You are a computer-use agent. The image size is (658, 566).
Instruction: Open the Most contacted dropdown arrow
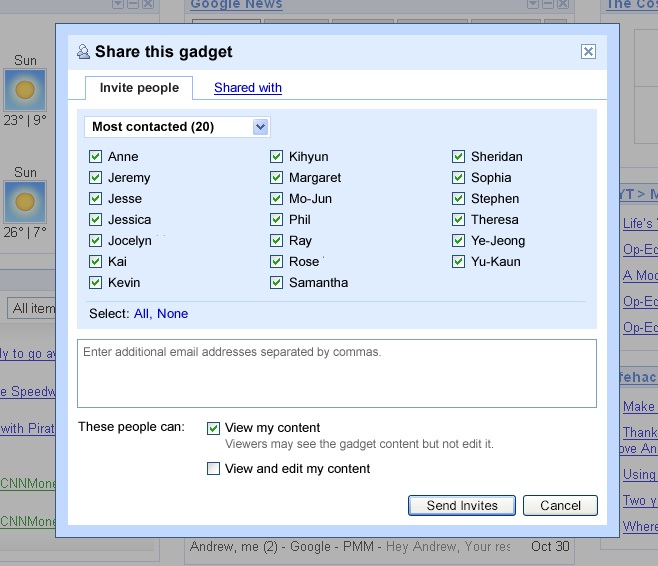(260, 127)
